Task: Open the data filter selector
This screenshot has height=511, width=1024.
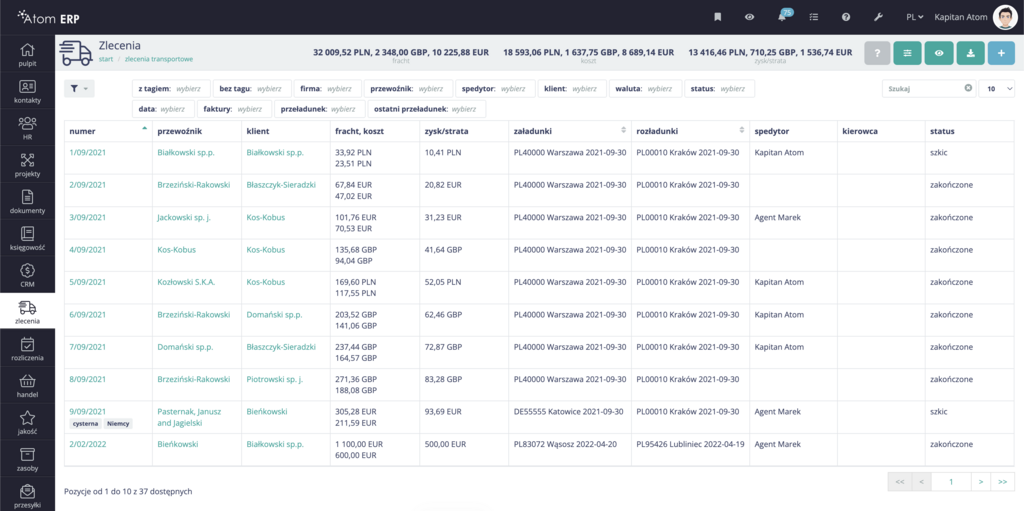Action: tap(163, 109)
